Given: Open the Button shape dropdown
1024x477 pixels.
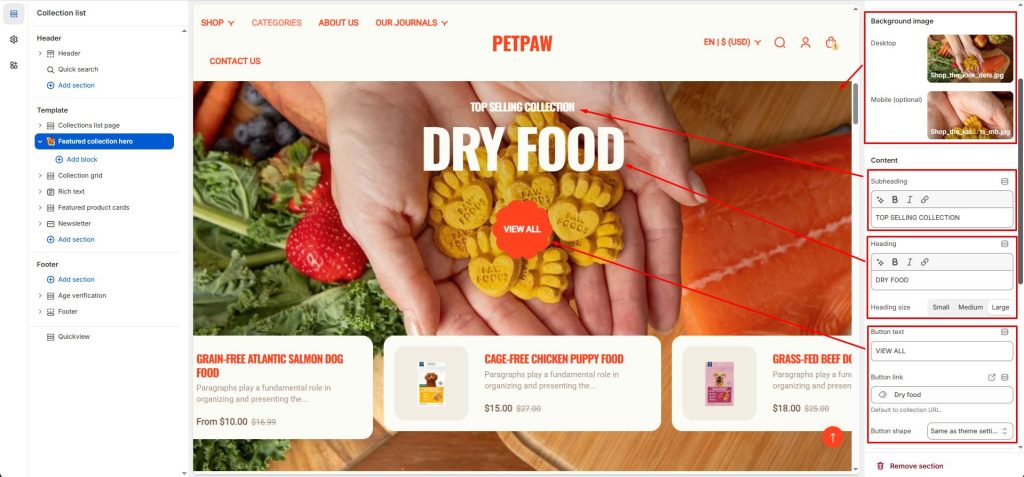Looking at the screenshot, I should click(x=970, y=431).
